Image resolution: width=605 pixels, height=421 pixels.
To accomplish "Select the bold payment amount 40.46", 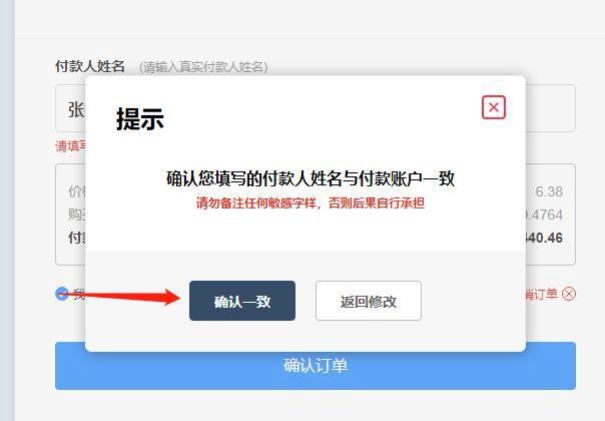I will click(x=544, y=238).
